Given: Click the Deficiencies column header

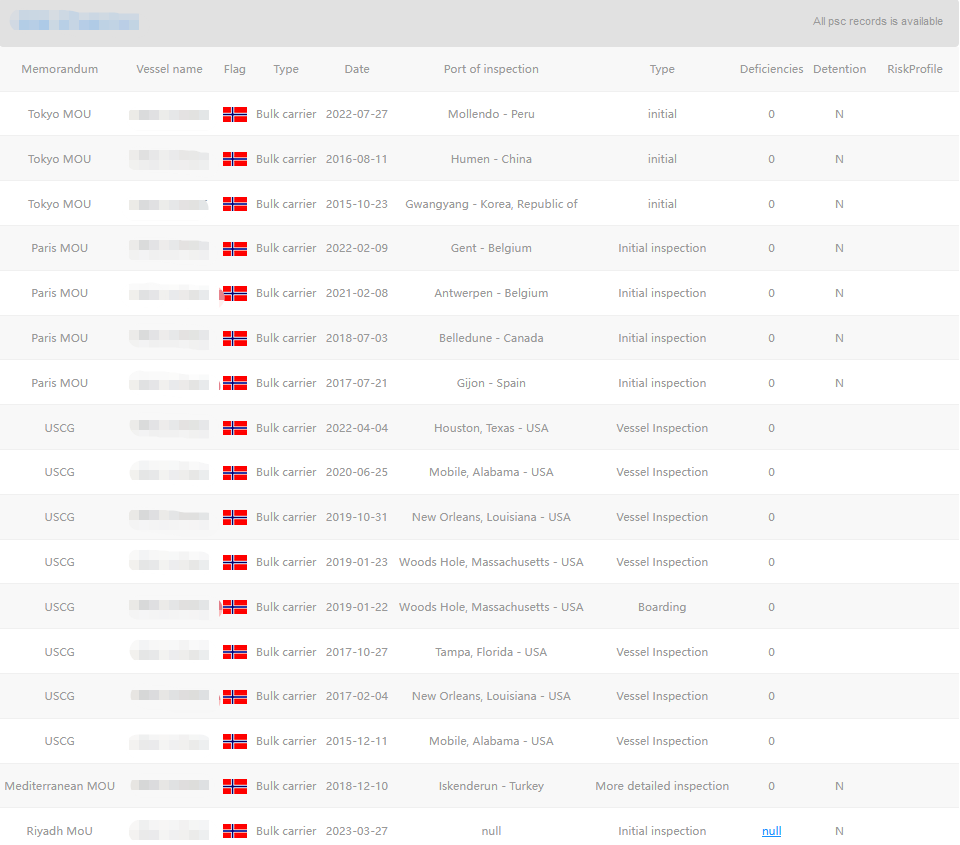Looking at the screenshot, I should [x=771, y=69].
